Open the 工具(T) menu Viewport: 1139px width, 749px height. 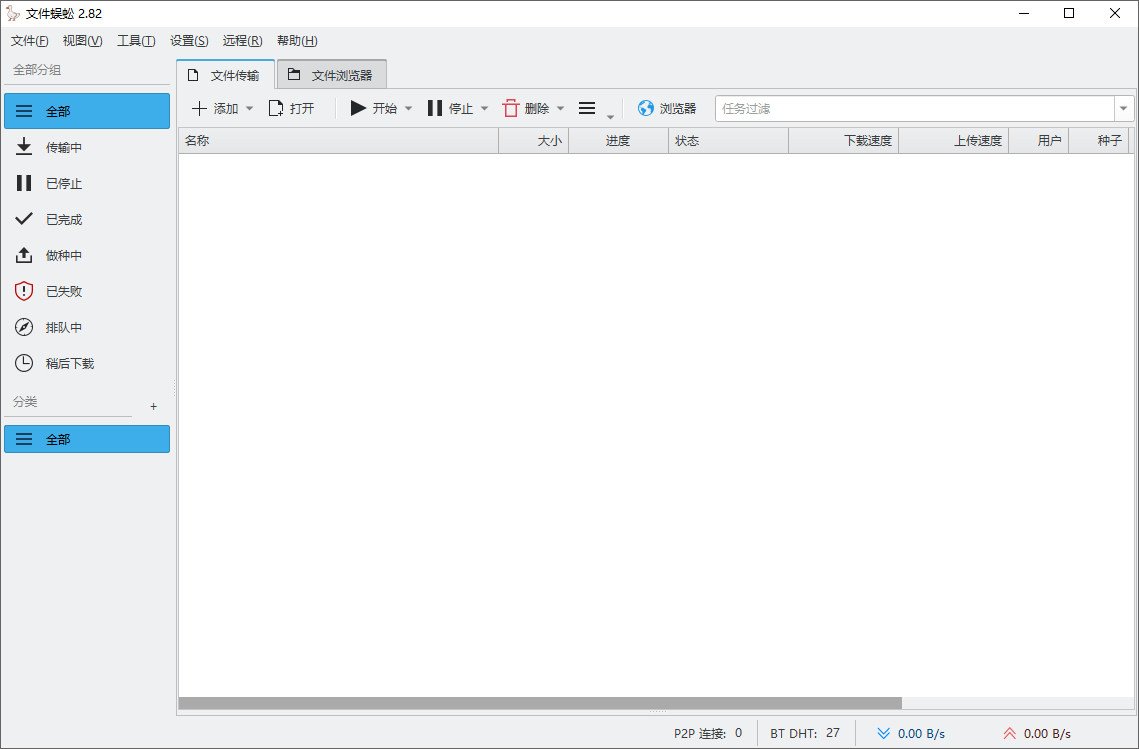pyautogui.click(x=136, y=41)
